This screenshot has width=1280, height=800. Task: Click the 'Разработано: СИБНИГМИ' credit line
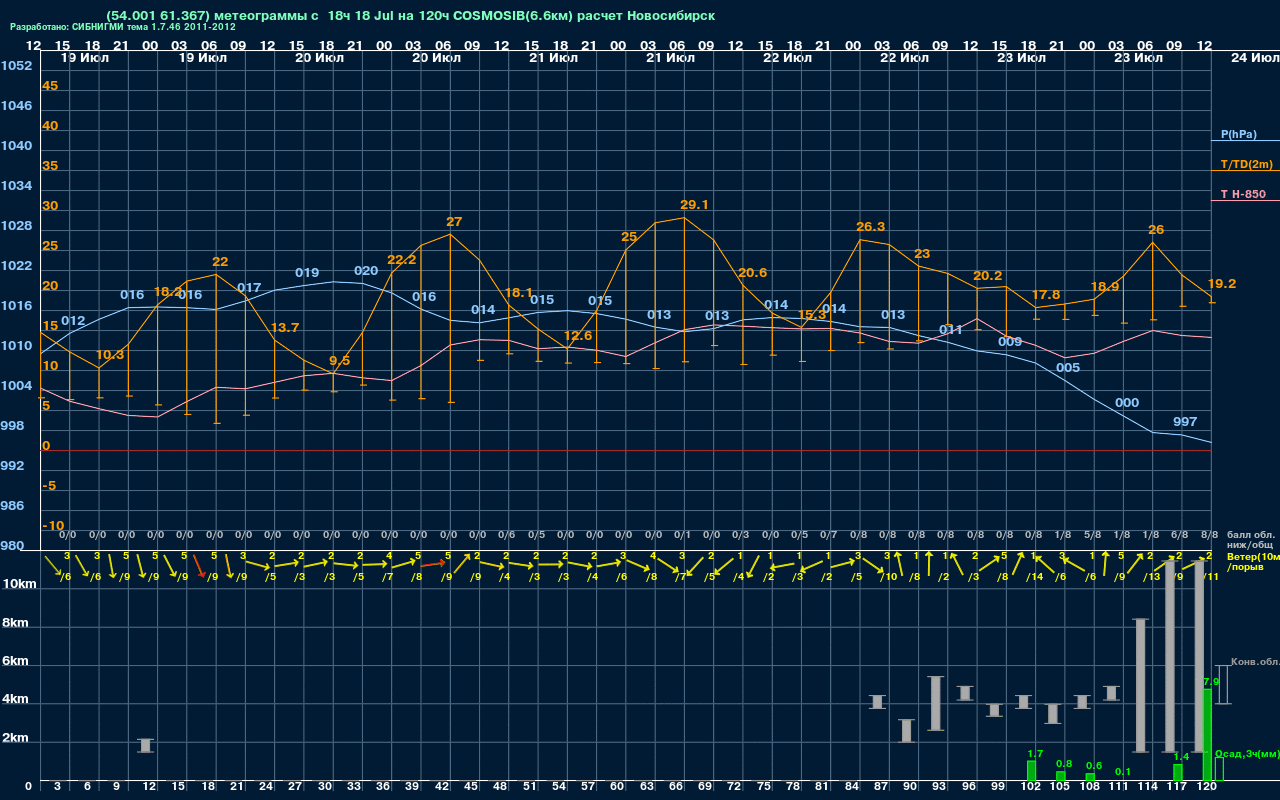point(123,27)
